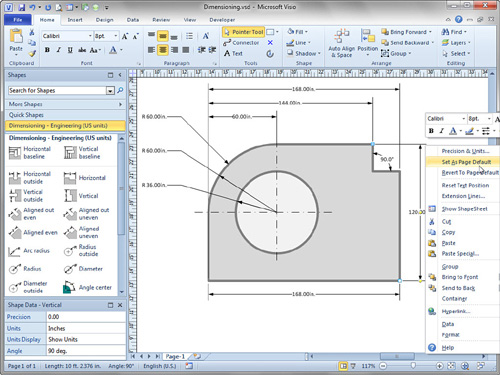Select the Text tool
The image size is (500, 375).
(x=233, y=53)
